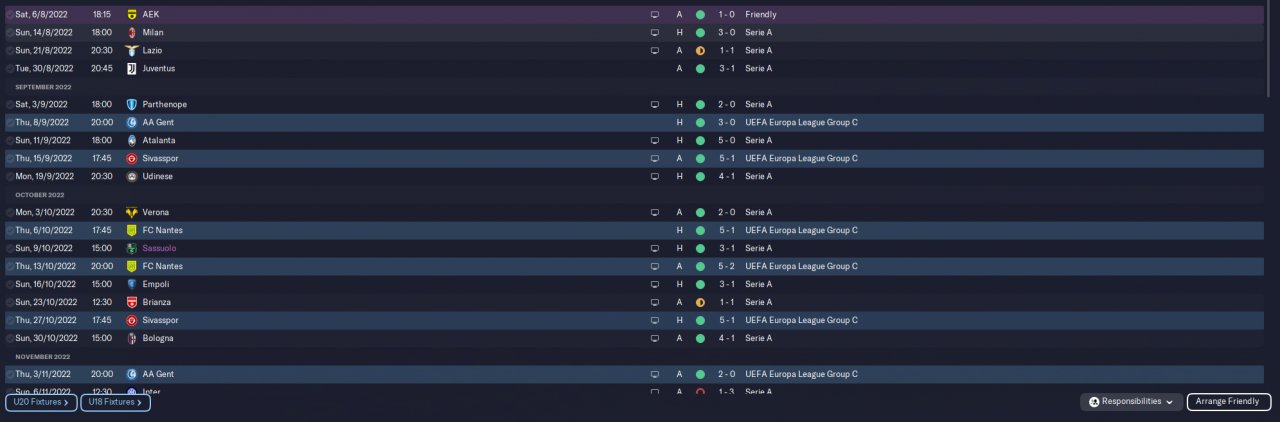This screenshot has height=422, width=1280.
Task: Click the Udinese club crest
Action: 132,177
